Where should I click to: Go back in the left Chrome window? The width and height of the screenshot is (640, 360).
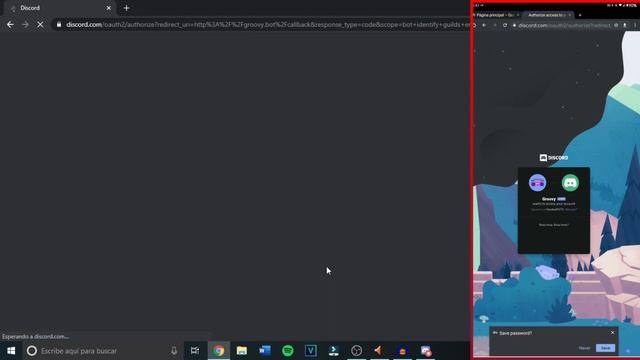(10, 24)
